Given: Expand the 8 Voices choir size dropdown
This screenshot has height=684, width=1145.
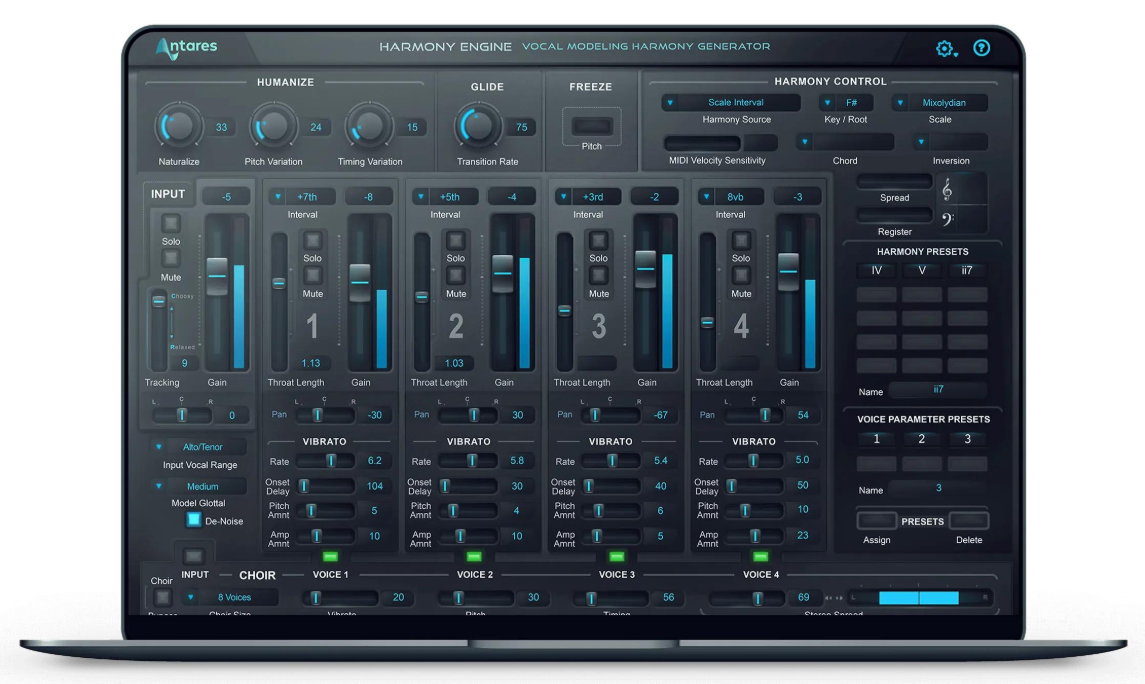Looking at the screenshot, I should (x=232, y=597).
